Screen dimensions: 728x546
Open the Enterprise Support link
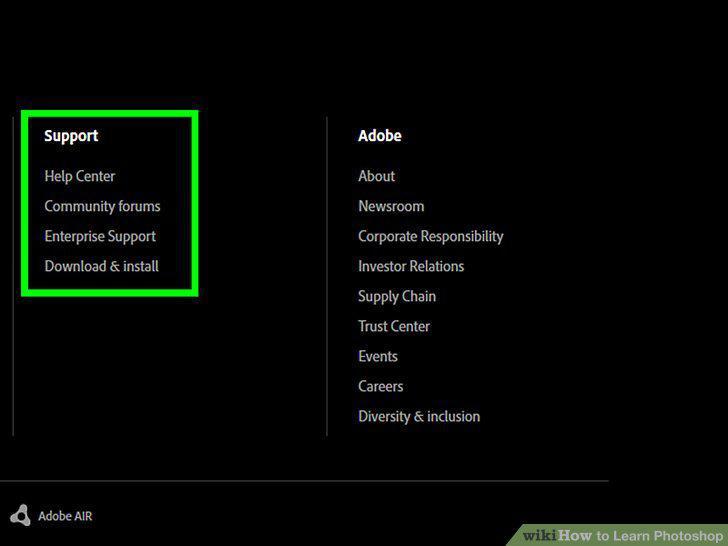coord(100,236)
